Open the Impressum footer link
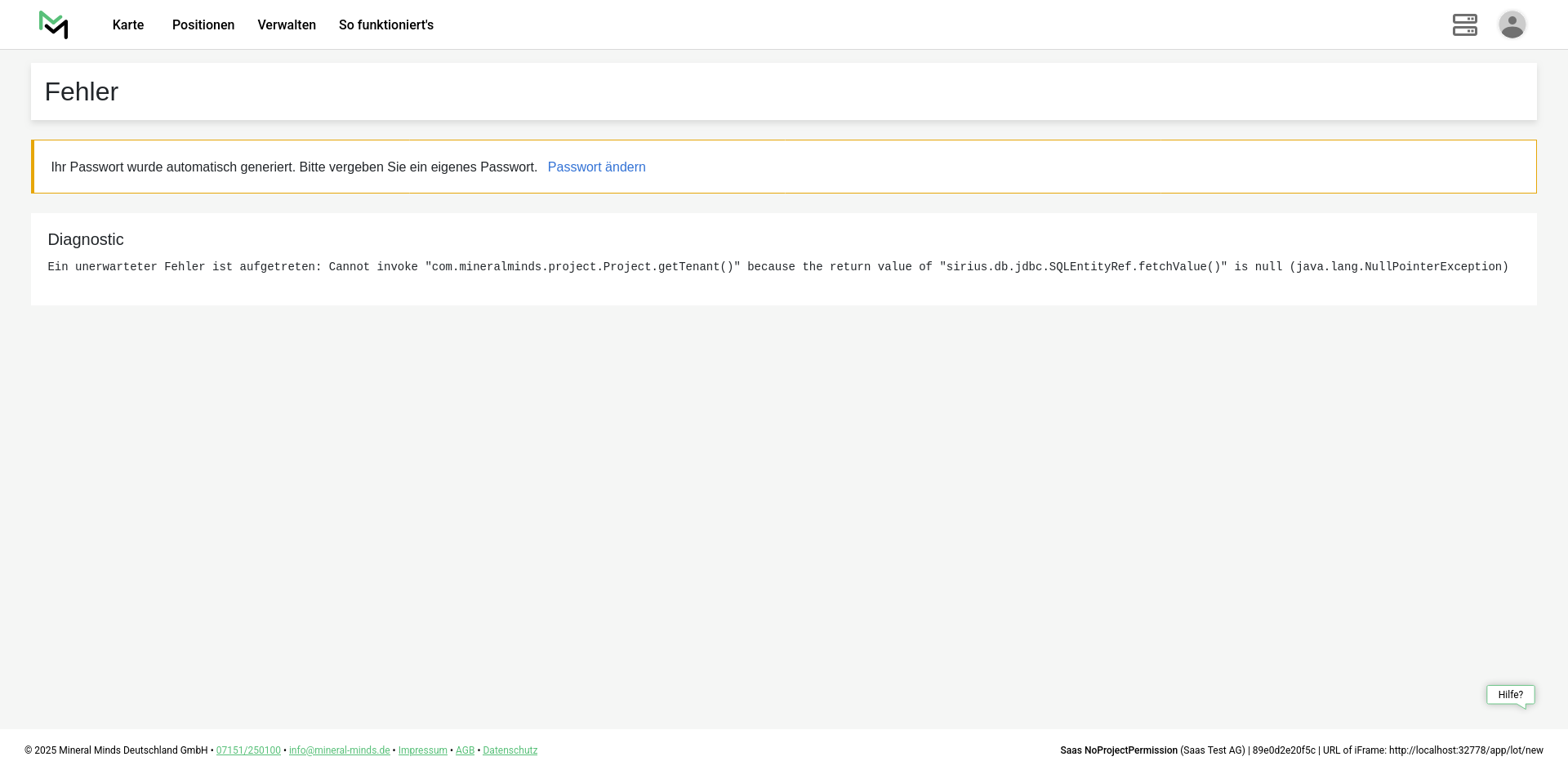The width and height of the screenshot is (1568, 770). [422, 750]
